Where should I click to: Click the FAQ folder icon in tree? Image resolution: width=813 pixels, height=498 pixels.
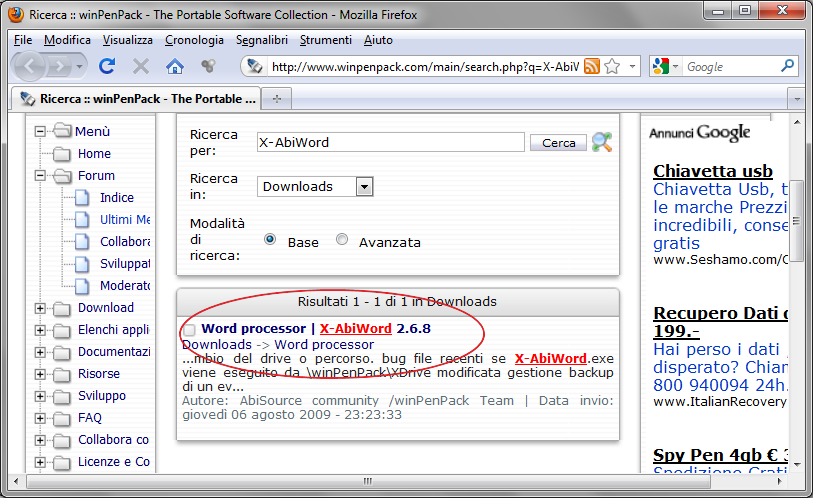(62, 418)
